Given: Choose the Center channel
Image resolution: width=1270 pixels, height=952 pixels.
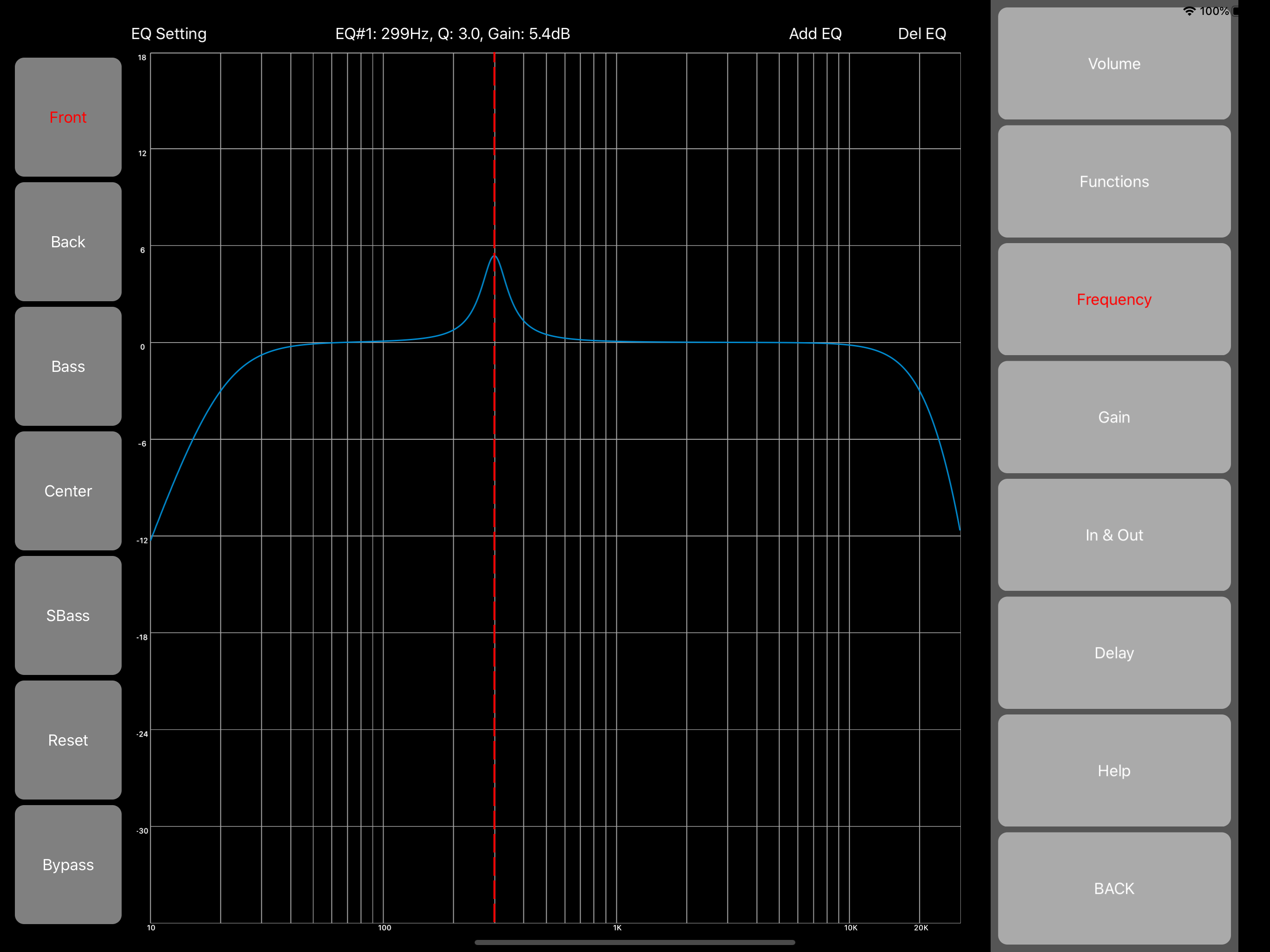Looking at the screenshot, I should tap(68, 491).
